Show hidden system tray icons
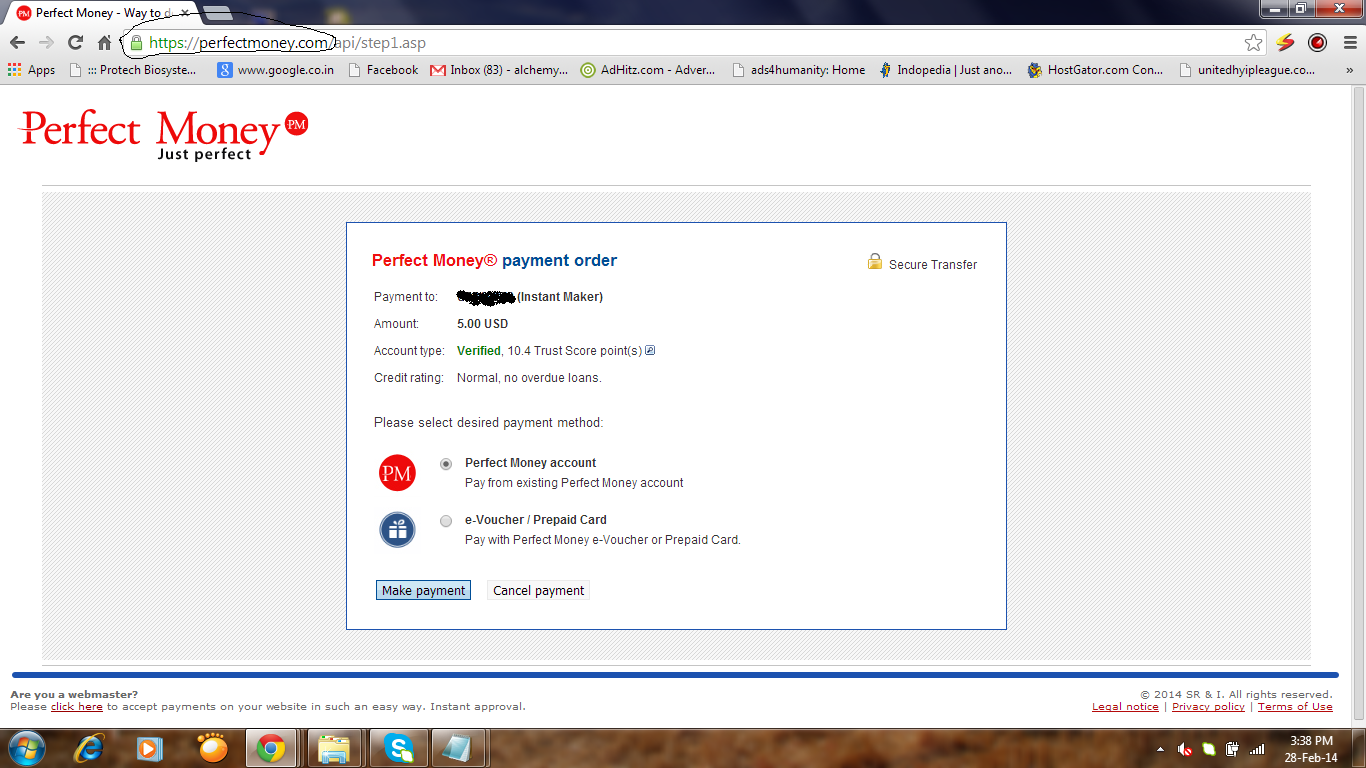 tap(1160, 749)
